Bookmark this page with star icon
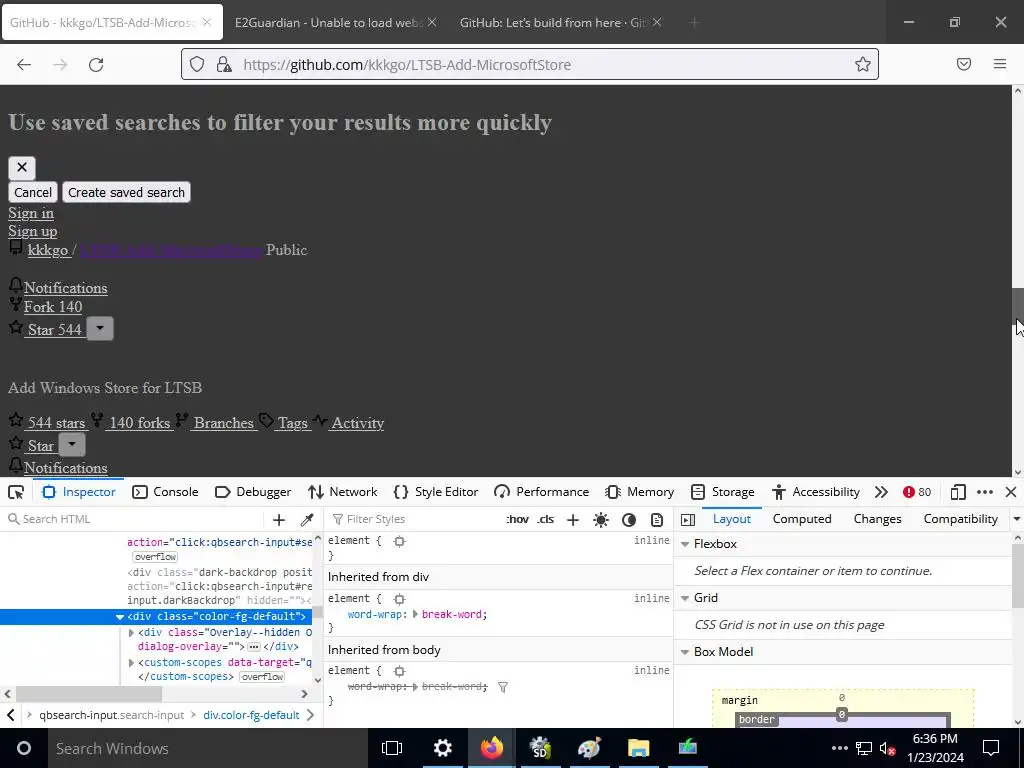Image resolution: width=1024 pixels, height=768 pixels. 863,64
